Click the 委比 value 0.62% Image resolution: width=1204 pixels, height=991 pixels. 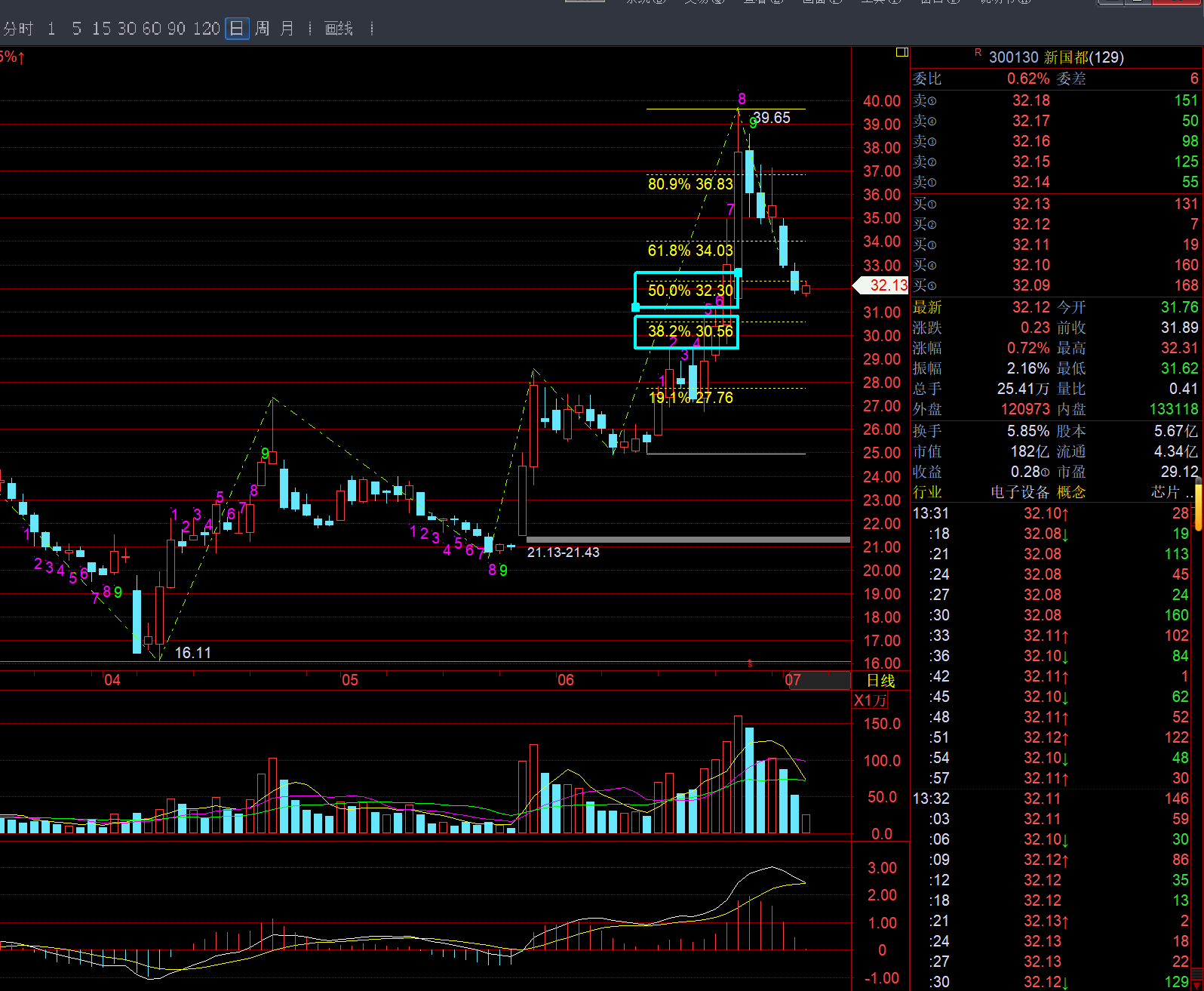tap(1028, 78)
